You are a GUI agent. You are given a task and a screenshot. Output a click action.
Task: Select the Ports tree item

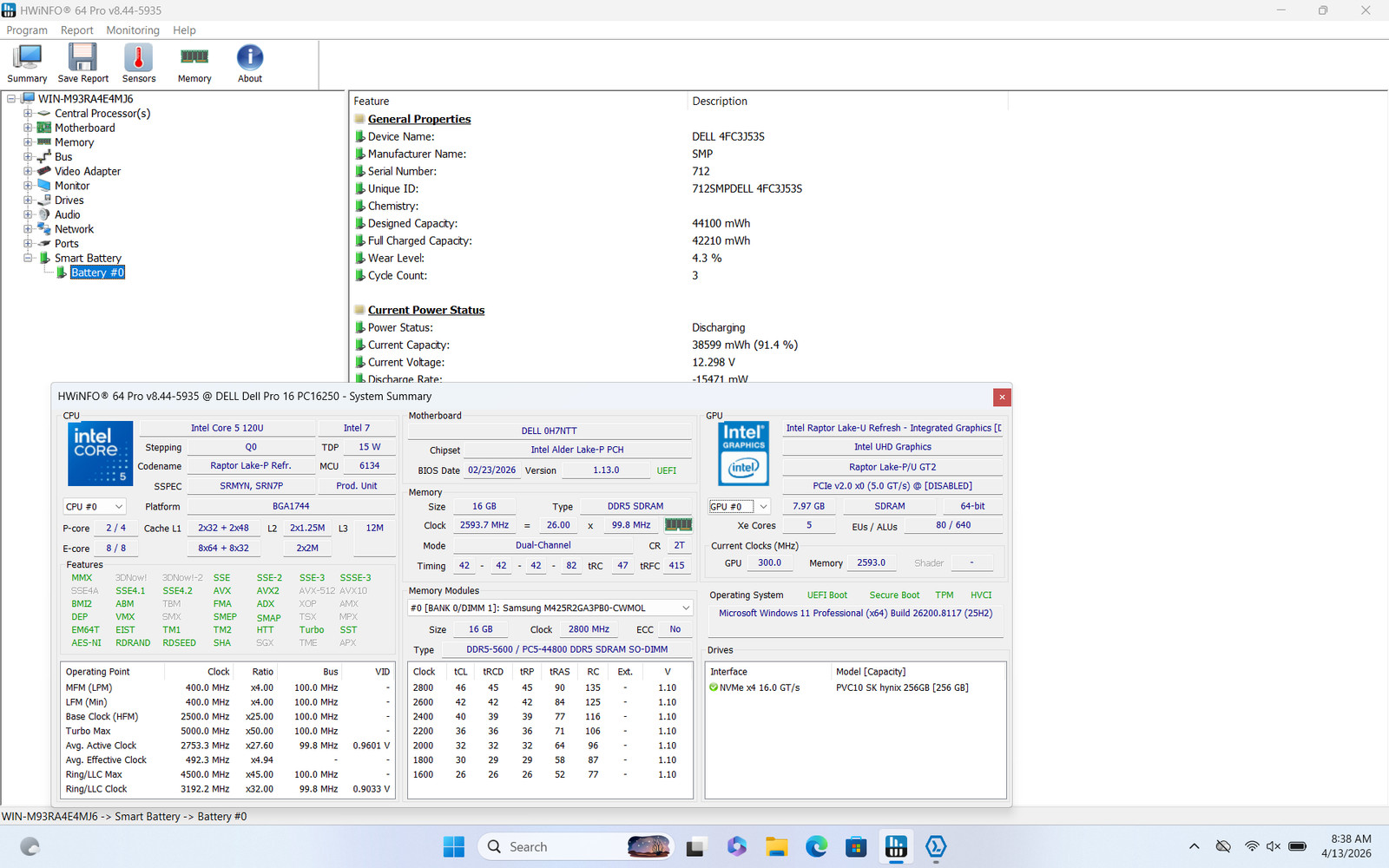pyautogui.click(x=66, y=243)
